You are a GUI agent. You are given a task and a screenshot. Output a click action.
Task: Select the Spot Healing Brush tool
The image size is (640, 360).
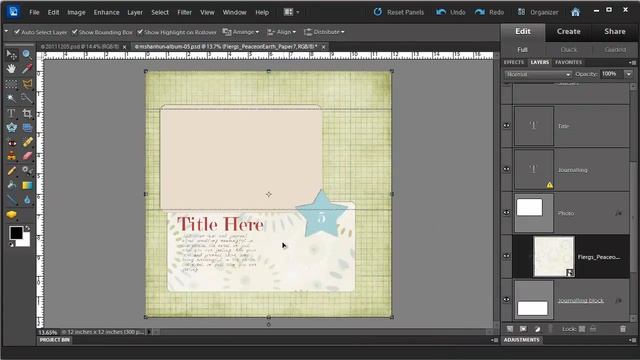click(x=27, y=142)
